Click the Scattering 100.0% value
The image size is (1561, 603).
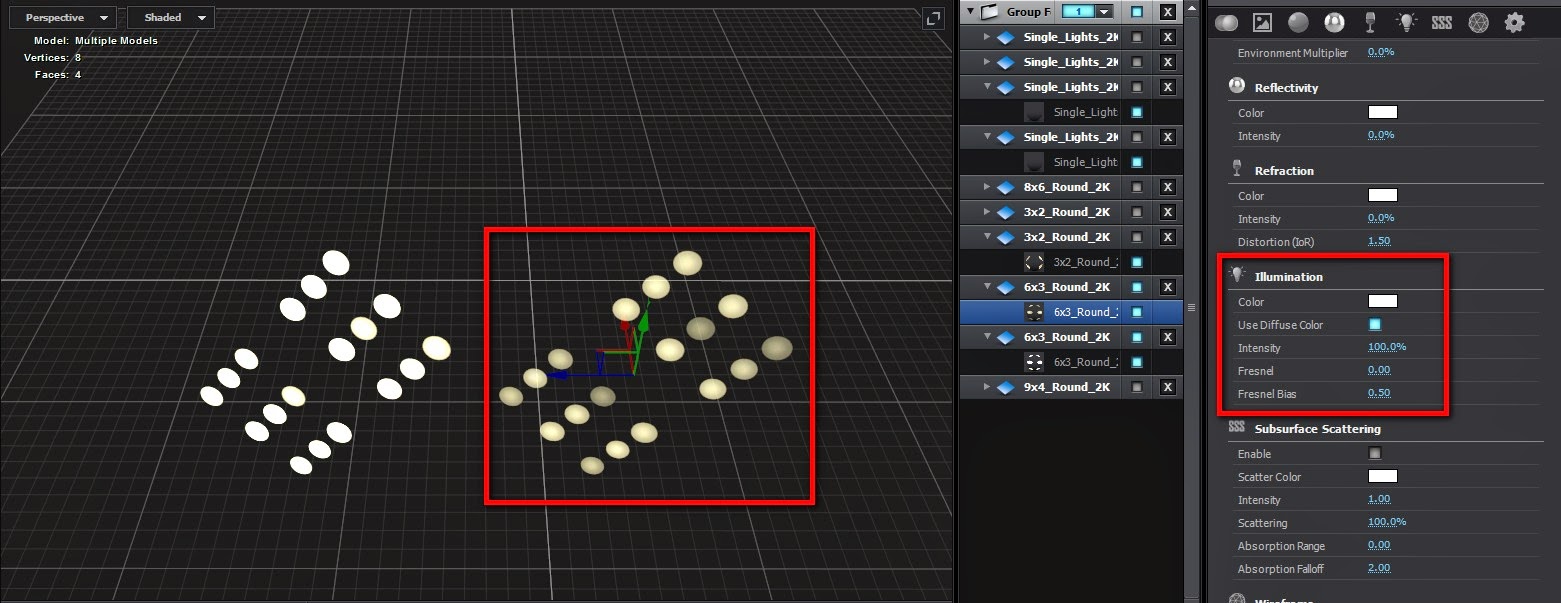[x=1387, y=522]
